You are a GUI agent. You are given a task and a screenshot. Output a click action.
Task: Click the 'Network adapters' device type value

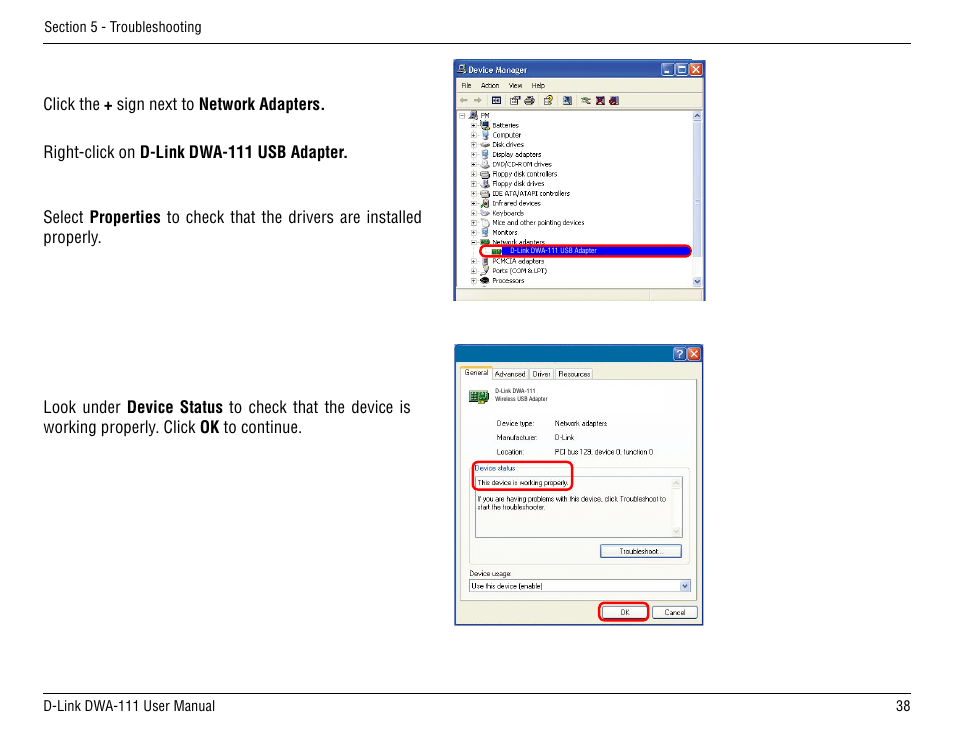click(x=580, y=423)
